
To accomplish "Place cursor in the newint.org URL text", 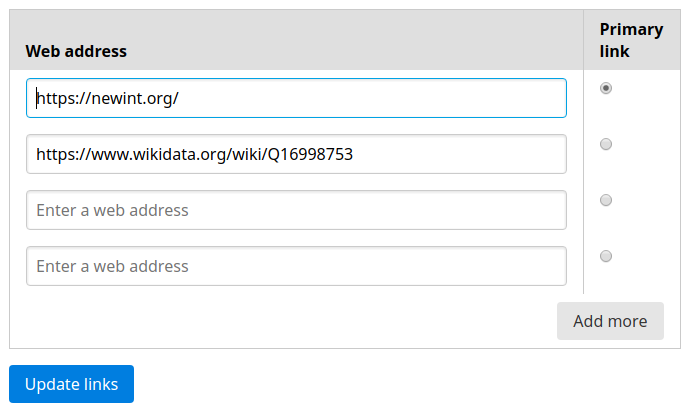I will coord(107,98).
